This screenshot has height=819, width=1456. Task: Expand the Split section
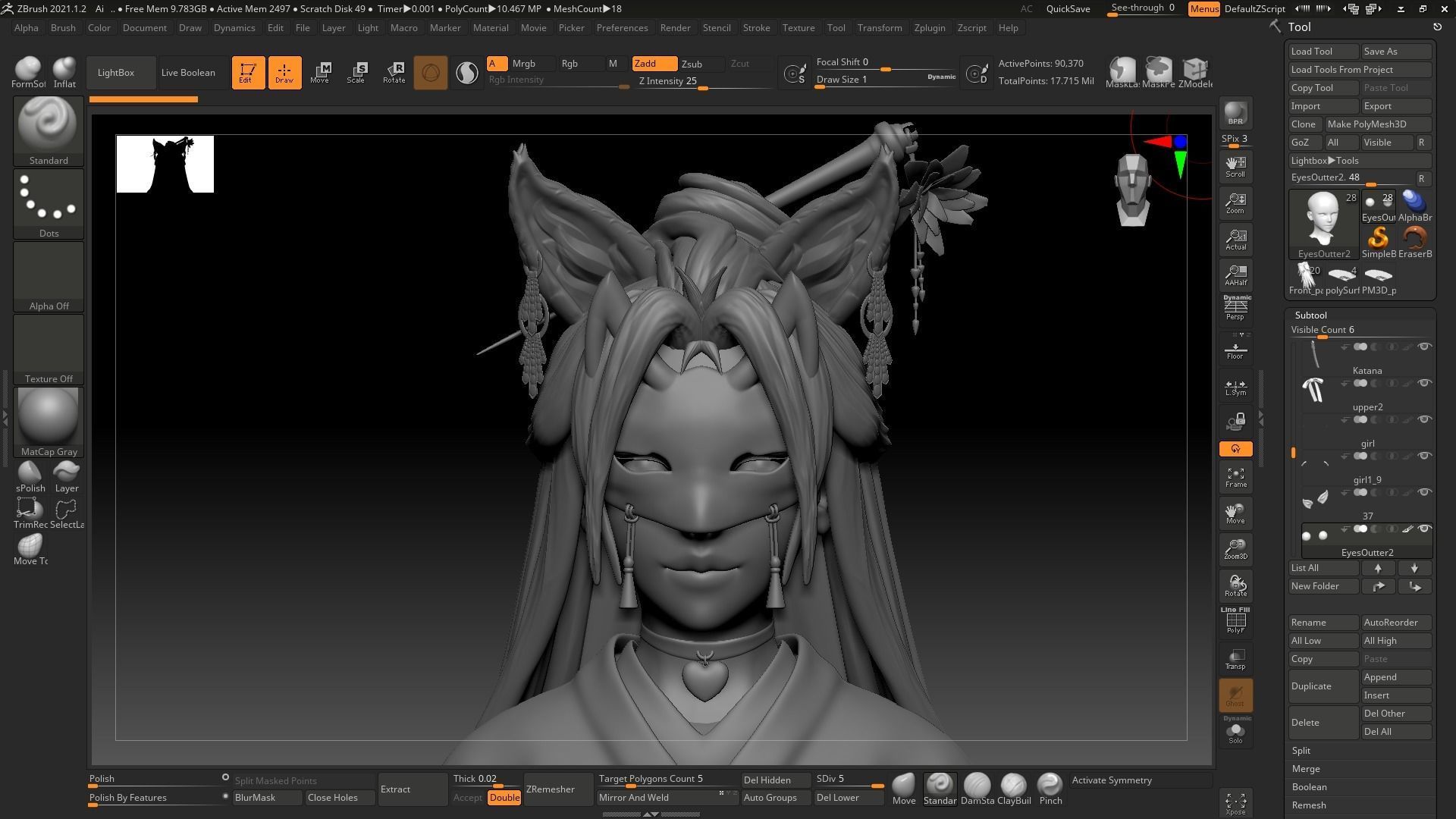pos(1301,751)
